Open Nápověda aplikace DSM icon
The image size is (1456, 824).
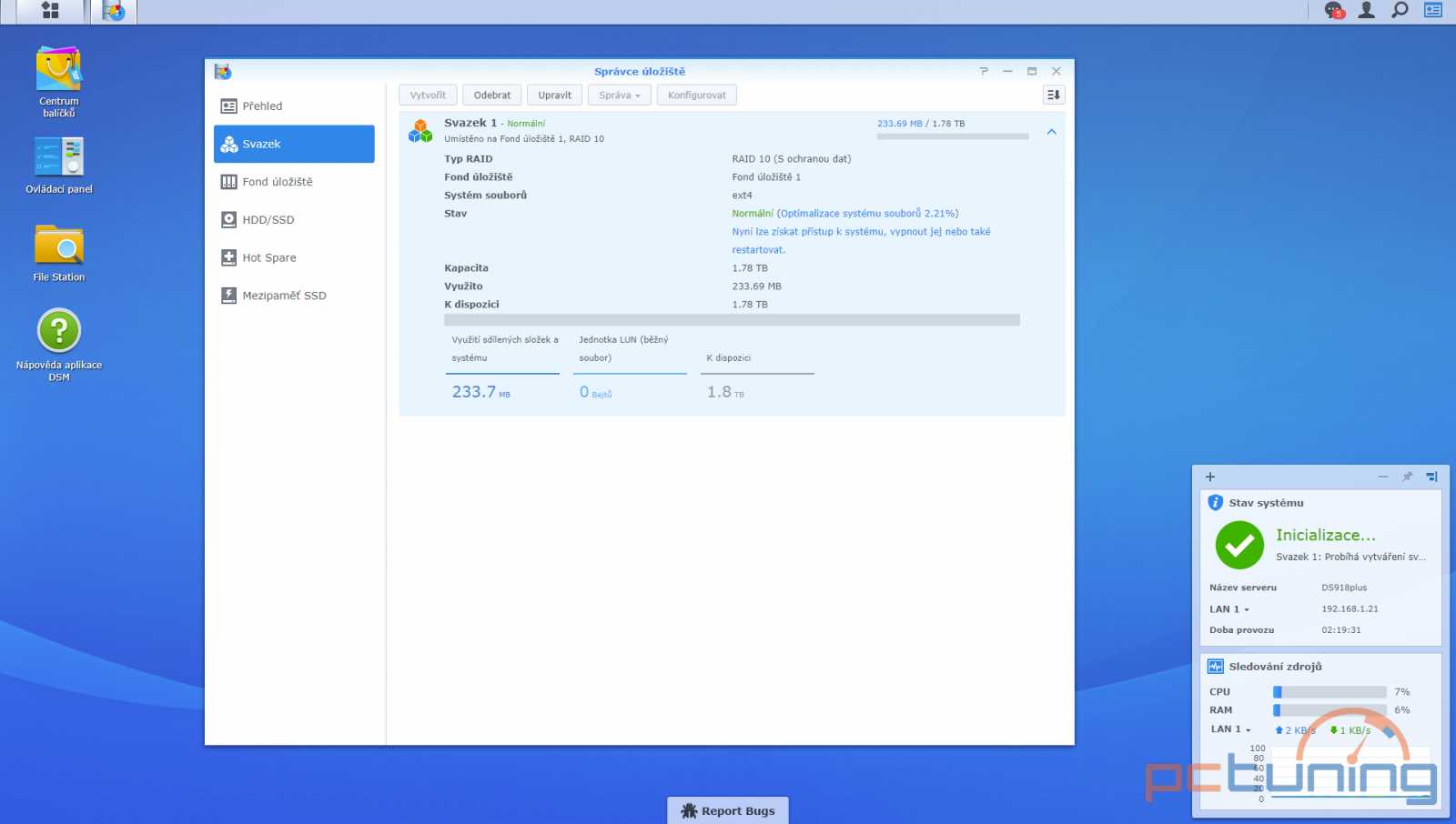pyautogui.click(x=59, y=344)
